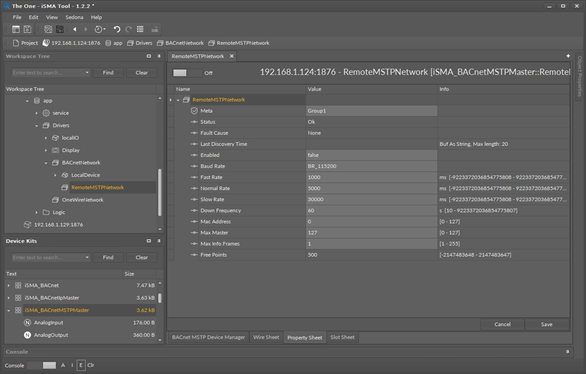
Task: Maximize the Device Kits panel icon
Action: coord(149,241)
